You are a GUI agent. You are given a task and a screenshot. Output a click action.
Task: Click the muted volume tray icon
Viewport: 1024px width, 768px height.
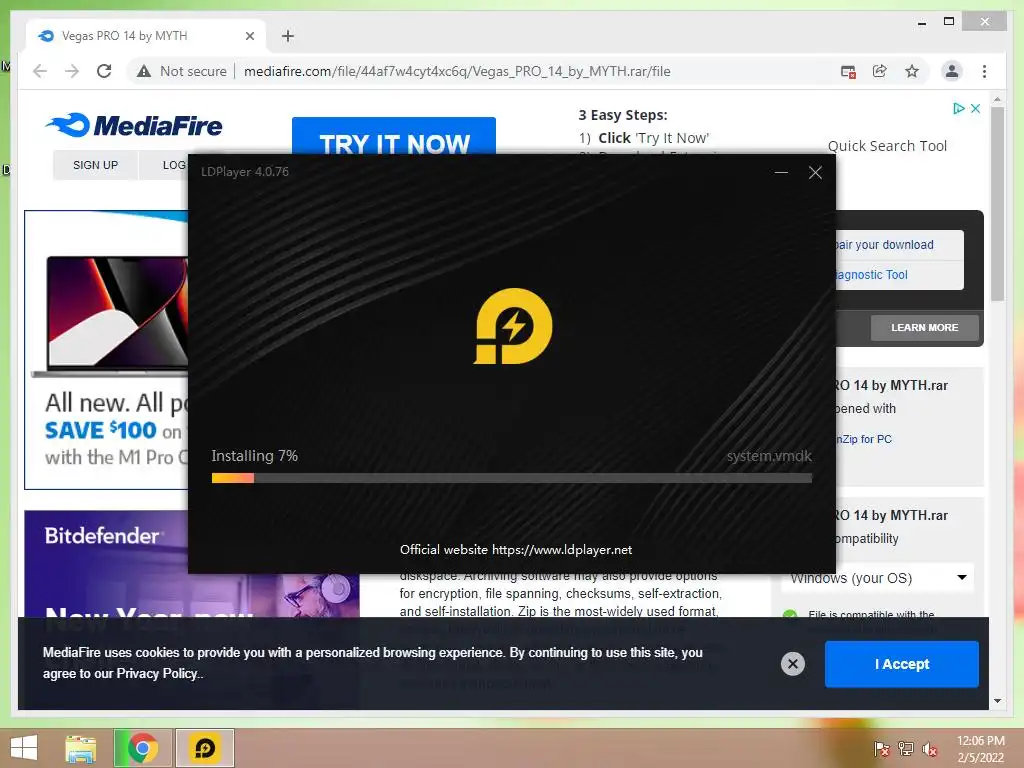pos(929,749)
